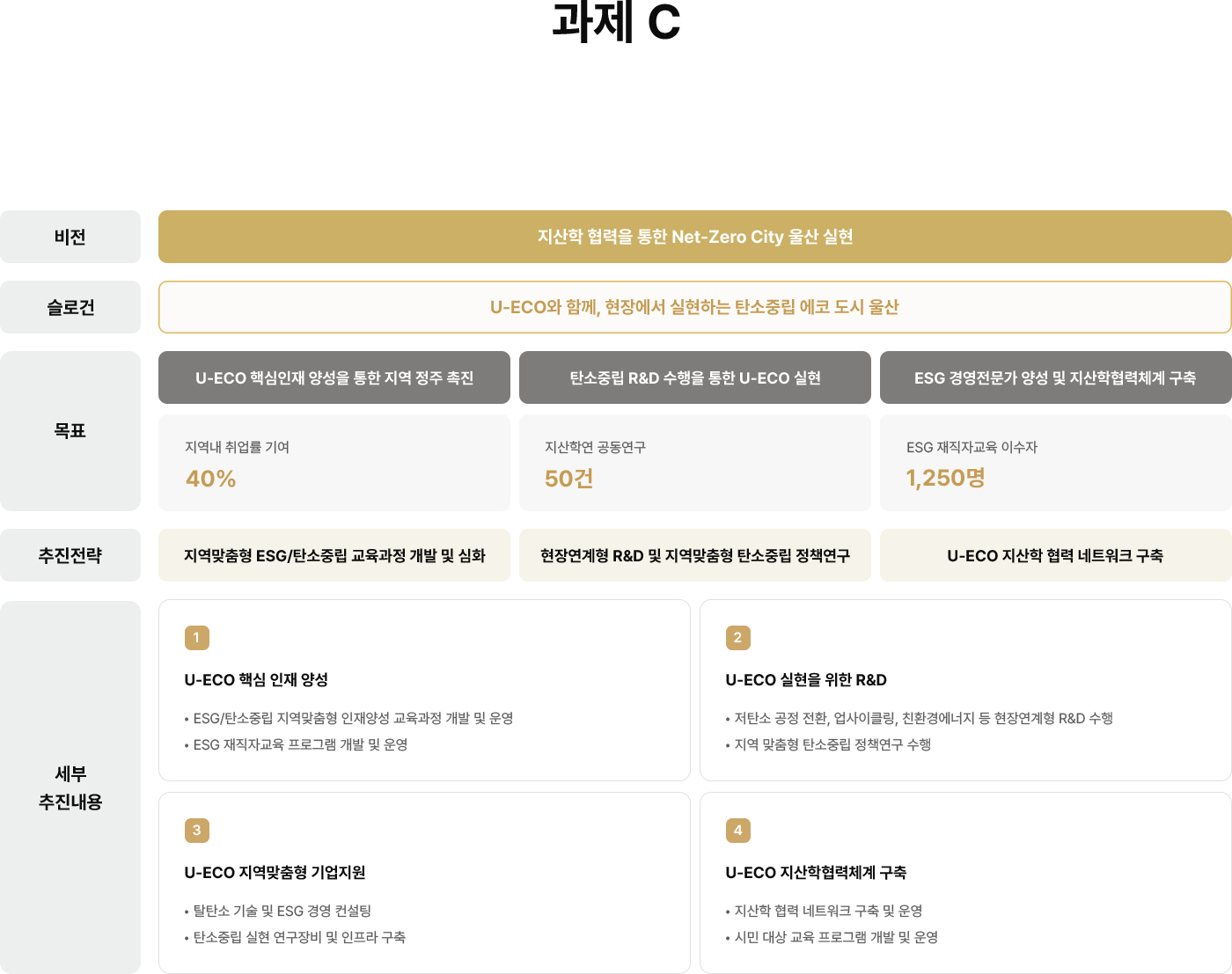1232x974 pixels.
Task: Select the 탄소중립 R&D 수행 goal header
Action: tap(694, 377)
